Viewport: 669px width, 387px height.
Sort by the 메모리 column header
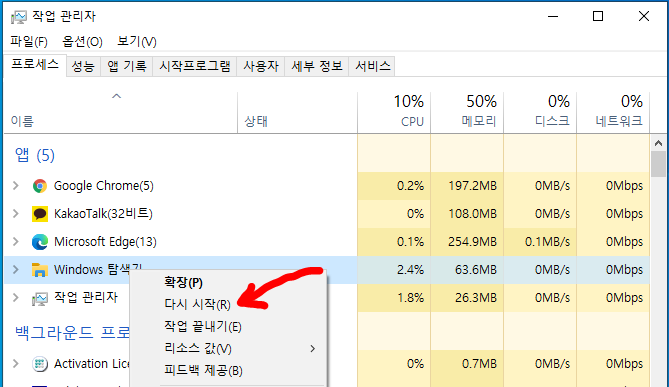tap(467, 112)
